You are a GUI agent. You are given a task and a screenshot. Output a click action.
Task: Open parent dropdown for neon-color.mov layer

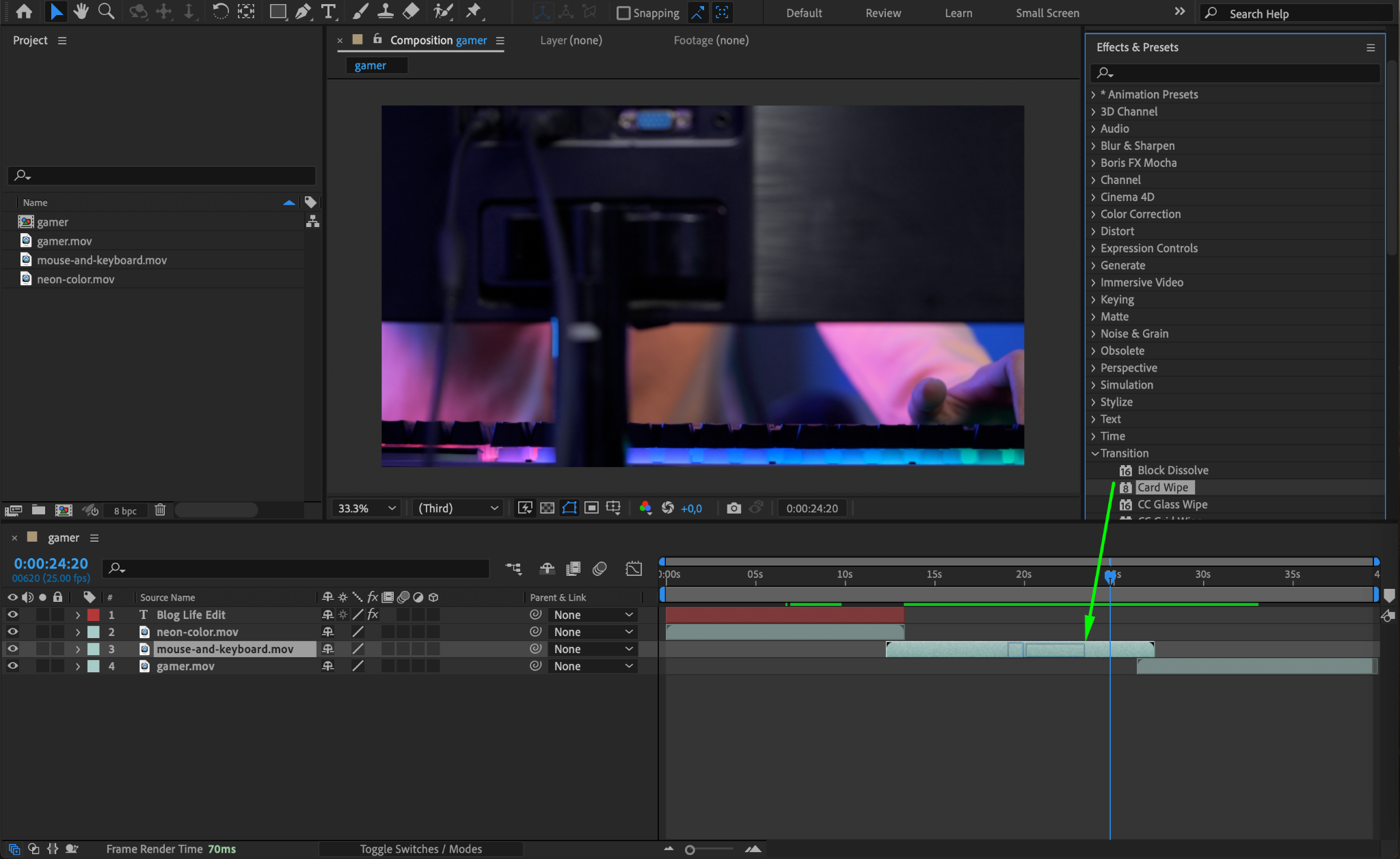[x=592, y=632]
